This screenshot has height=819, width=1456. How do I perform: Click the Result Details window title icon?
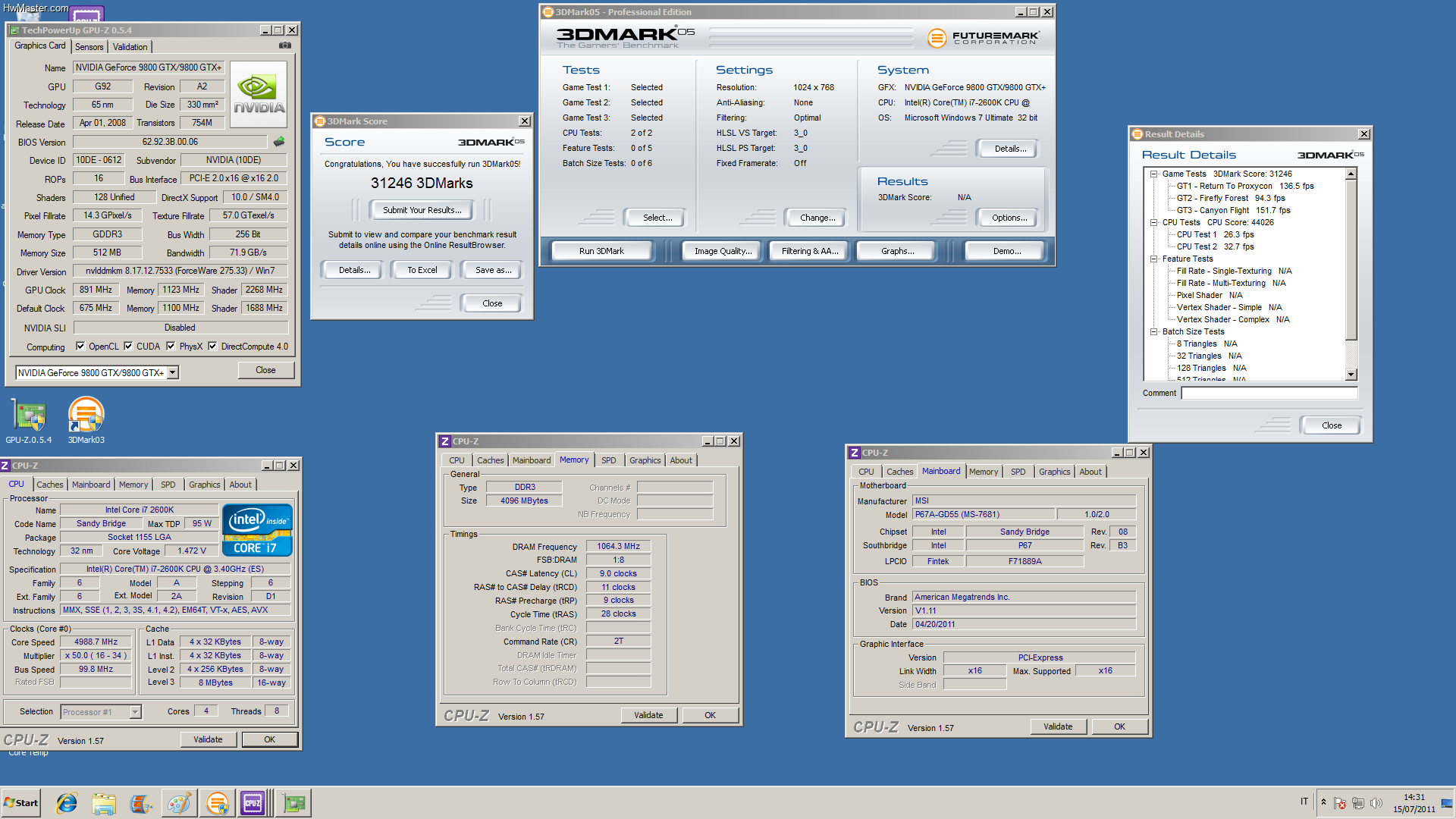1137,134
